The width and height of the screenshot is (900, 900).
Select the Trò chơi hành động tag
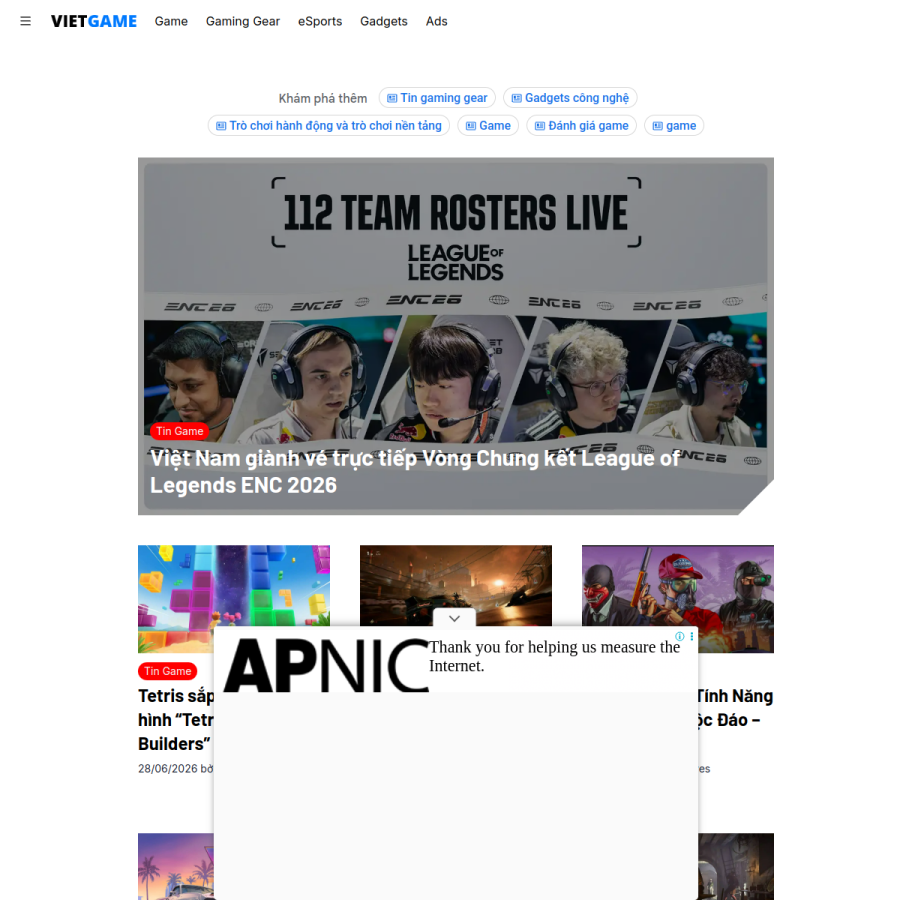tap(328, 125)
